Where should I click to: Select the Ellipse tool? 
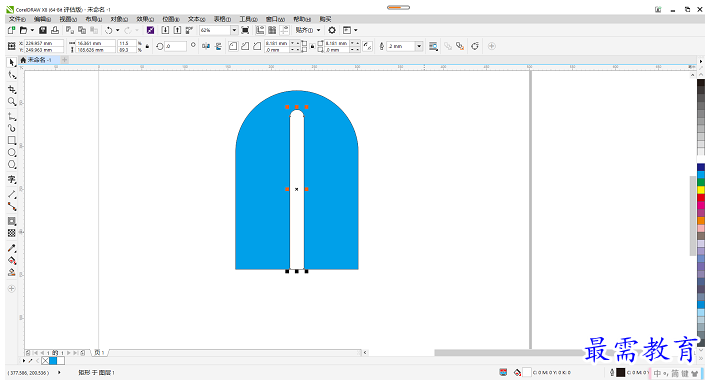click(x=12, y=153)
